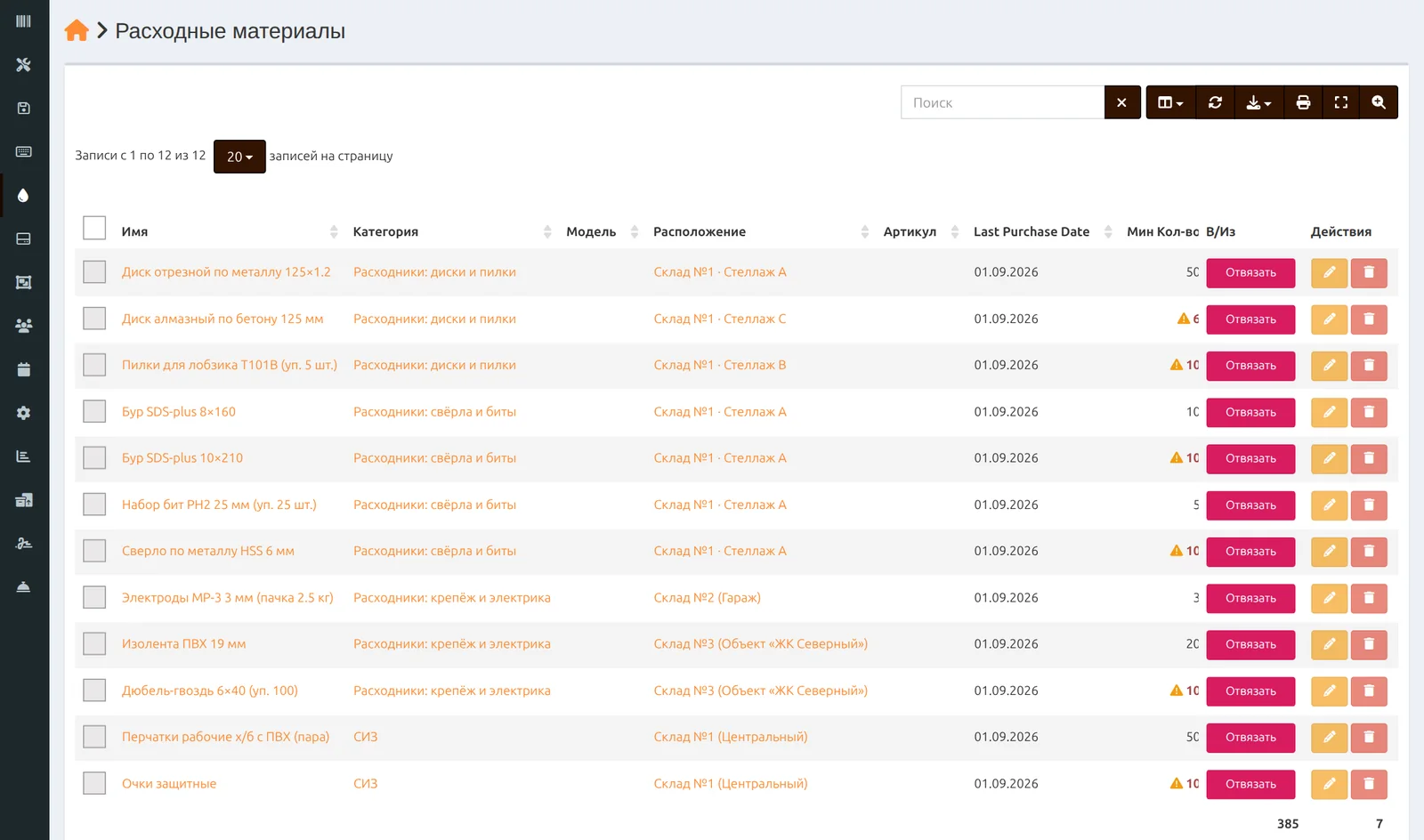Delete the Очки защитные row
This screenshot has width=1424, height=840.
(x=1369, y=784)
